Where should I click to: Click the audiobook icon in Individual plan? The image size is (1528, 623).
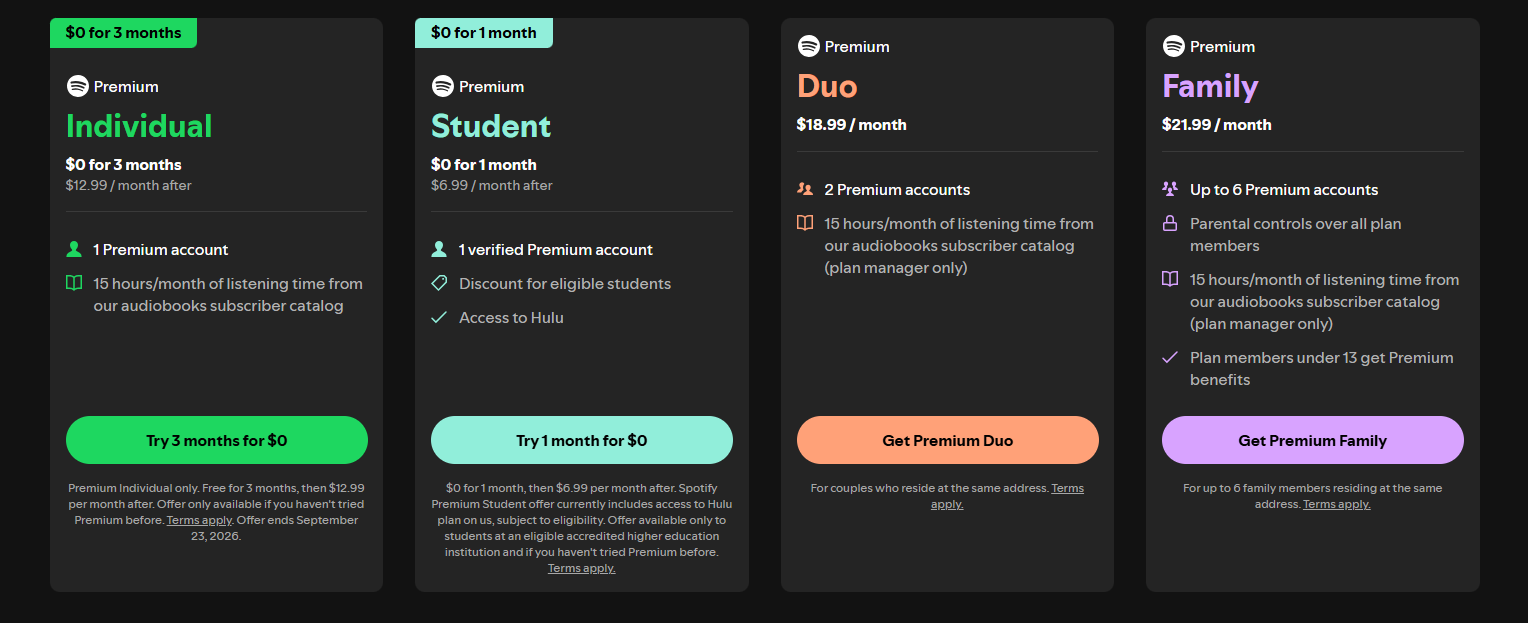click(x=74, y=283)
